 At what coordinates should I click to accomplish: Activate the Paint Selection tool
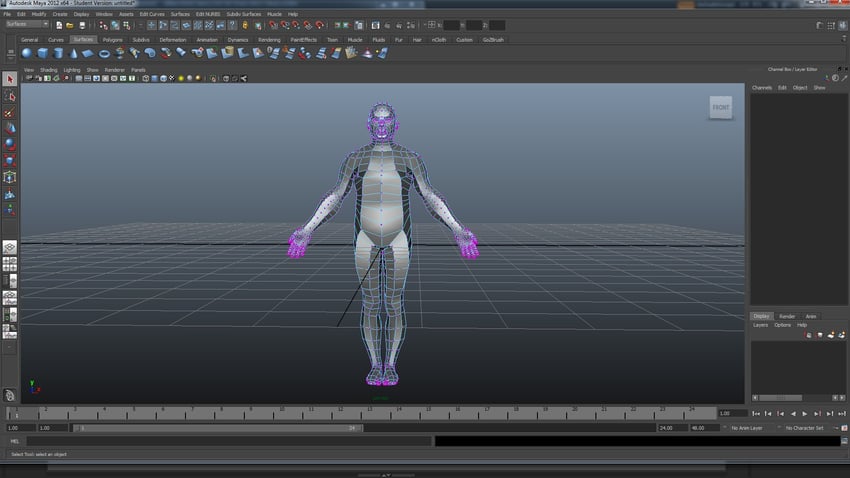pyautogui.click(x=9, y=113)
